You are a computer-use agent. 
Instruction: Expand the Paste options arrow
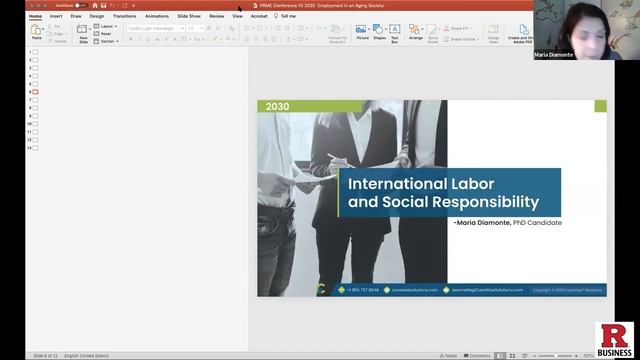43,29
